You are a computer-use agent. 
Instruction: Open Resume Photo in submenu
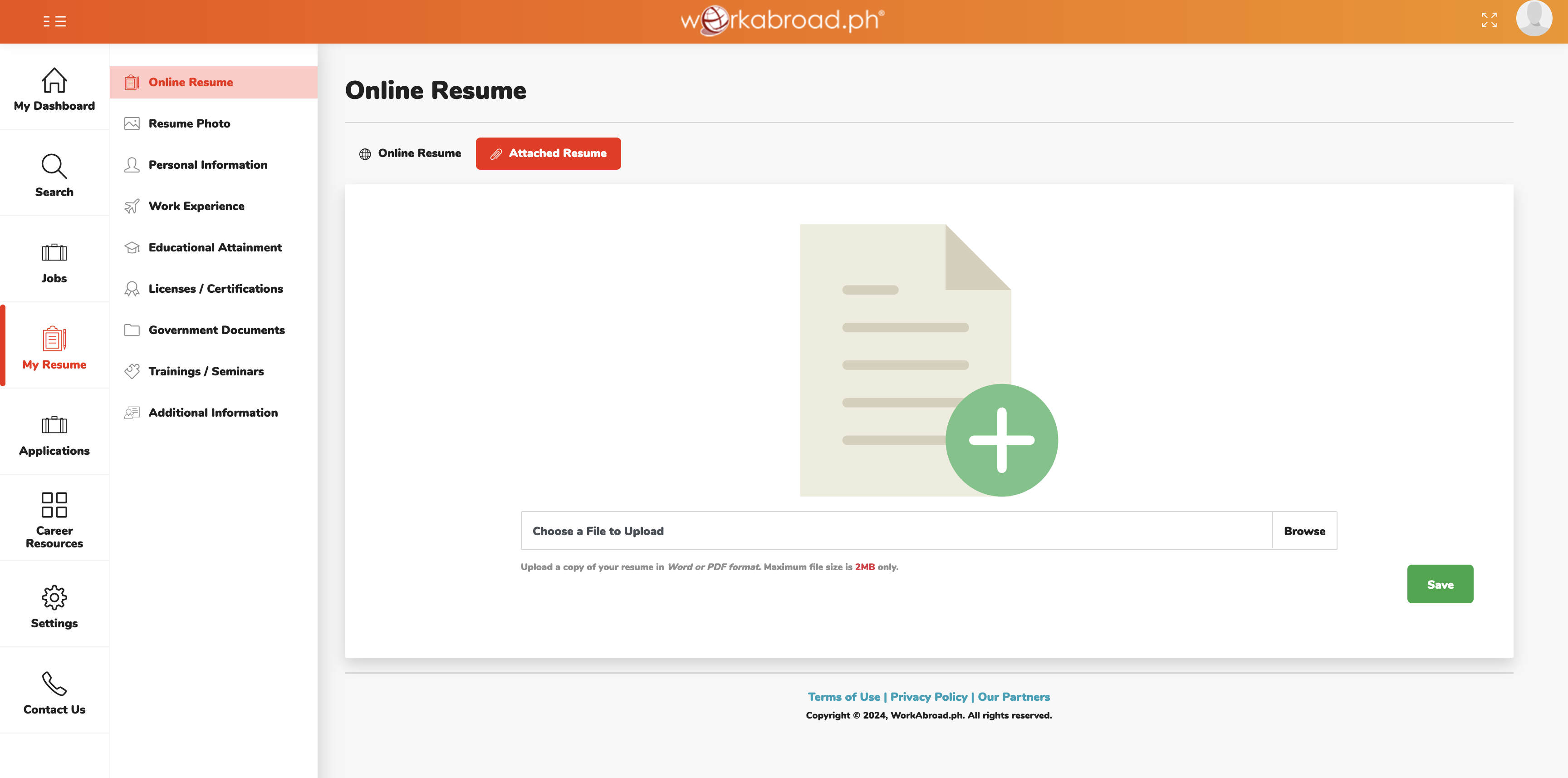click(189, 123)
